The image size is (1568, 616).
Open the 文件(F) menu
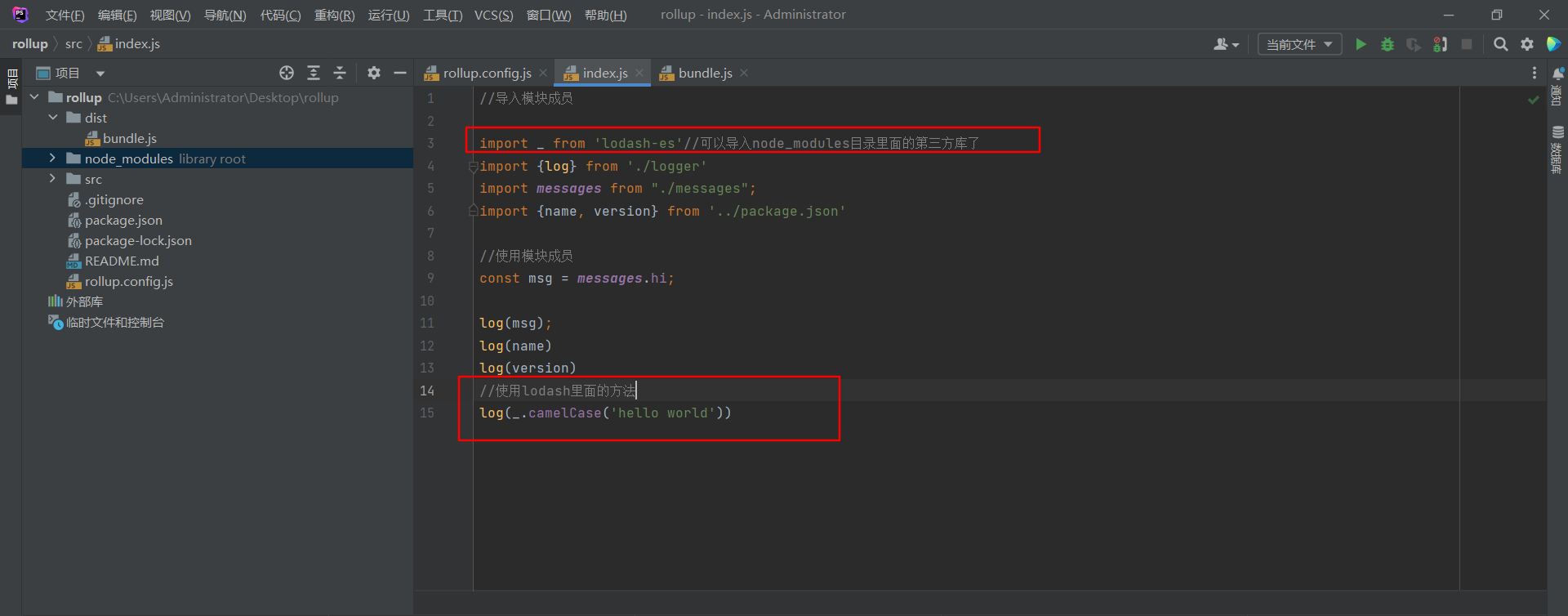[65, 15]
